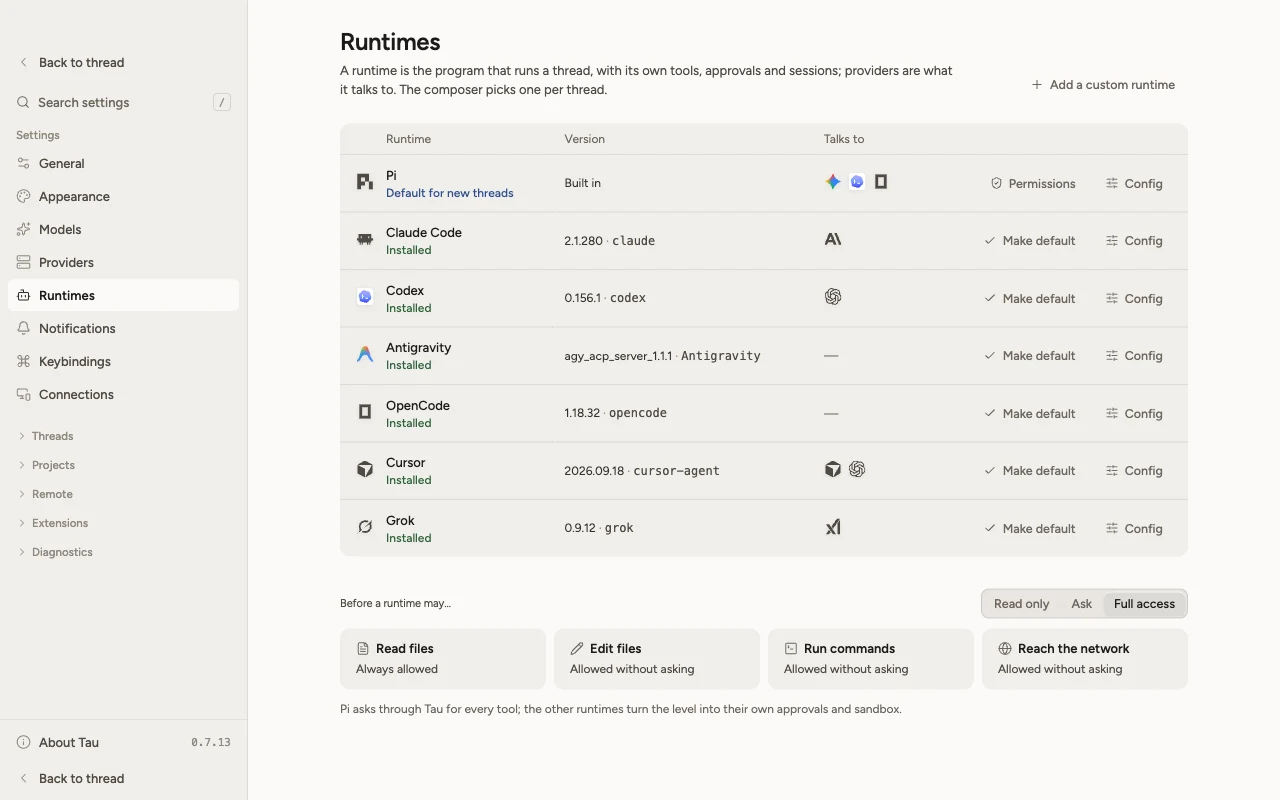Open Config for Claude Code

[x=1134, y=241]
